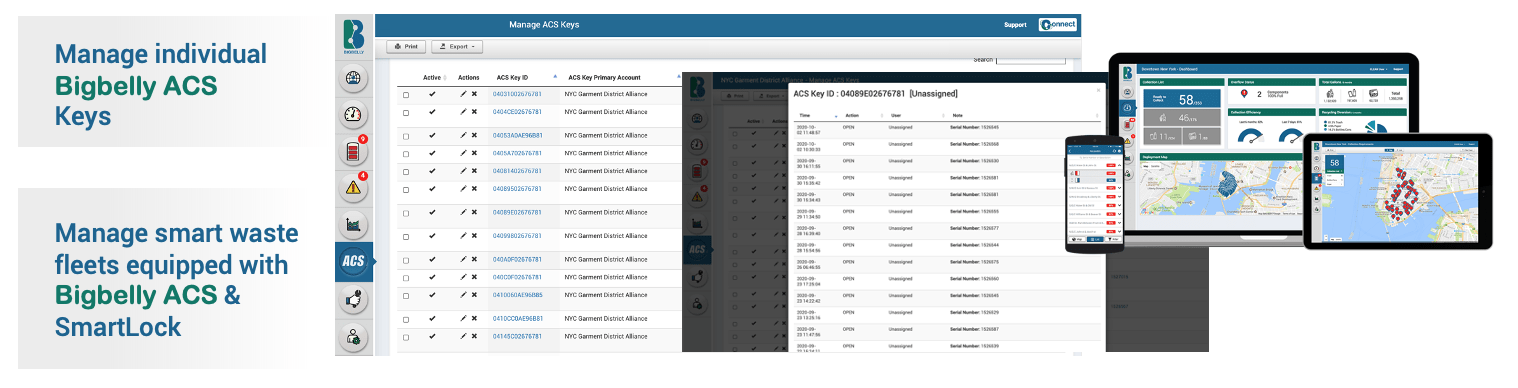Edit key 04099802676781 with pencil icon
Screen dimensions: 1518x388
click(x=463, y=236)
